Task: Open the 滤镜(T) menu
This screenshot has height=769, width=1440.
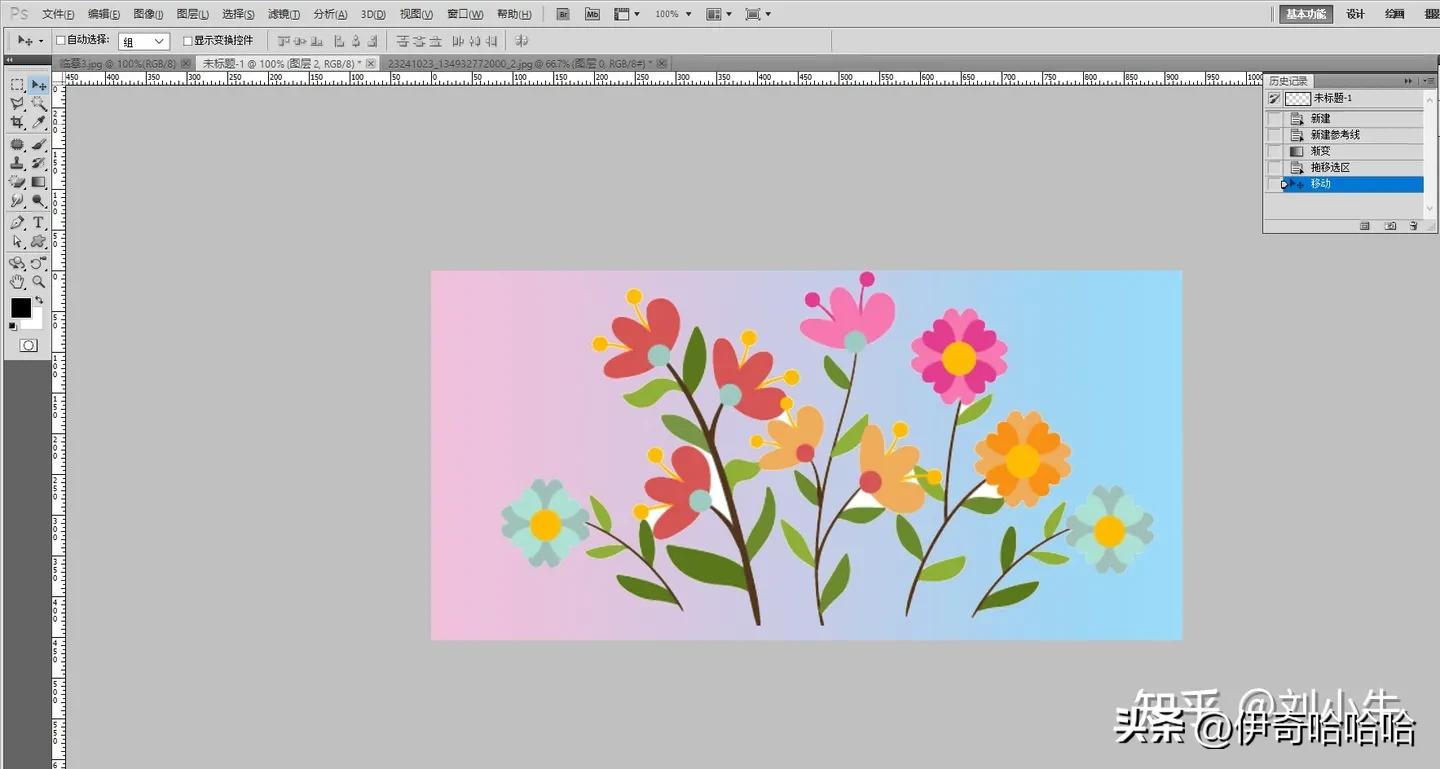Action: 284,14
